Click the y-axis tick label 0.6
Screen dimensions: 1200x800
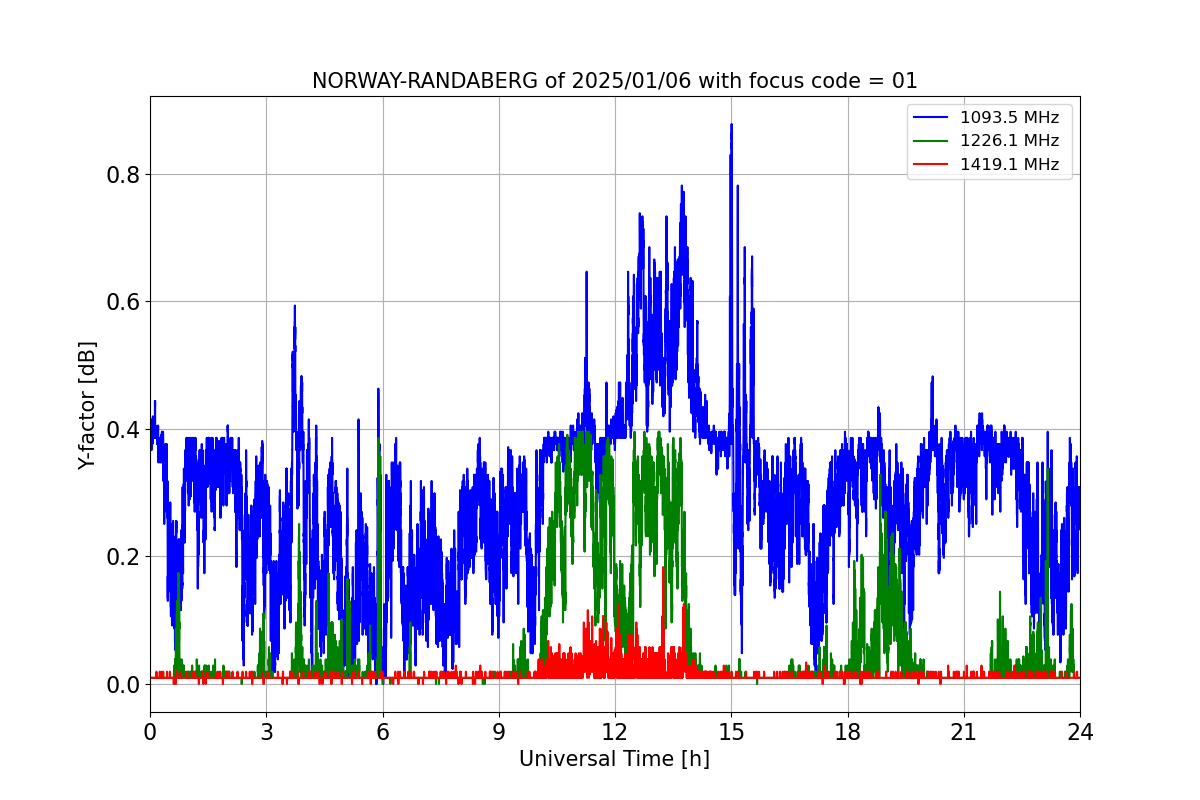click(x=122, y=302)
